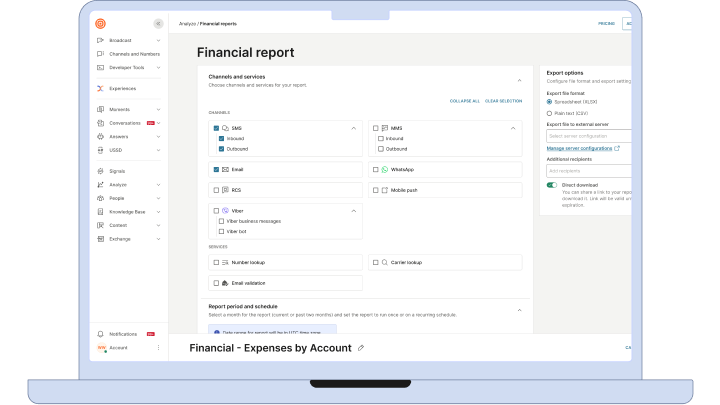
Task: Open the Manage server configurations link
Action: tap(582, 148)
